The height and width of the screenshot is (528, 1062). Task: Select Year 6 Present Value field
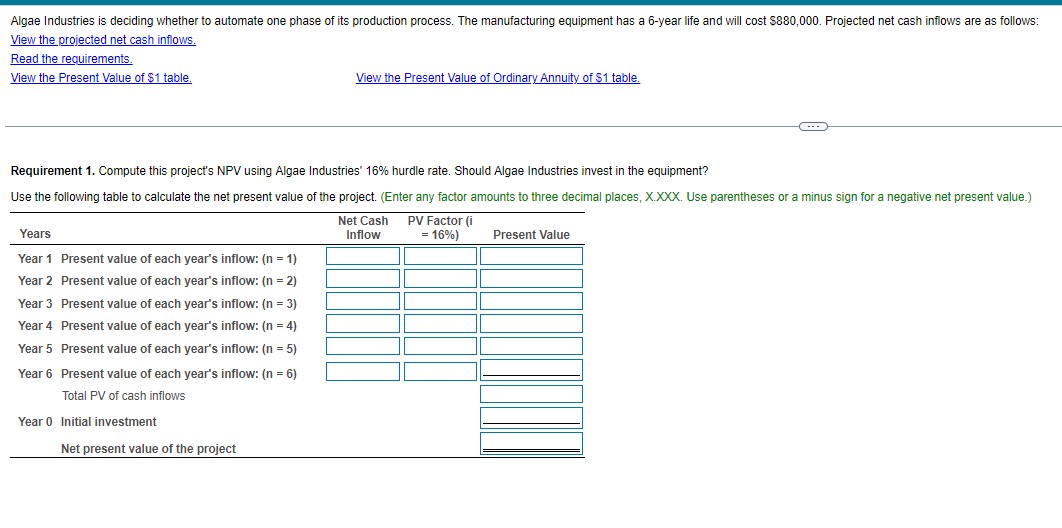pyautogui.click(x=532, y=370)
